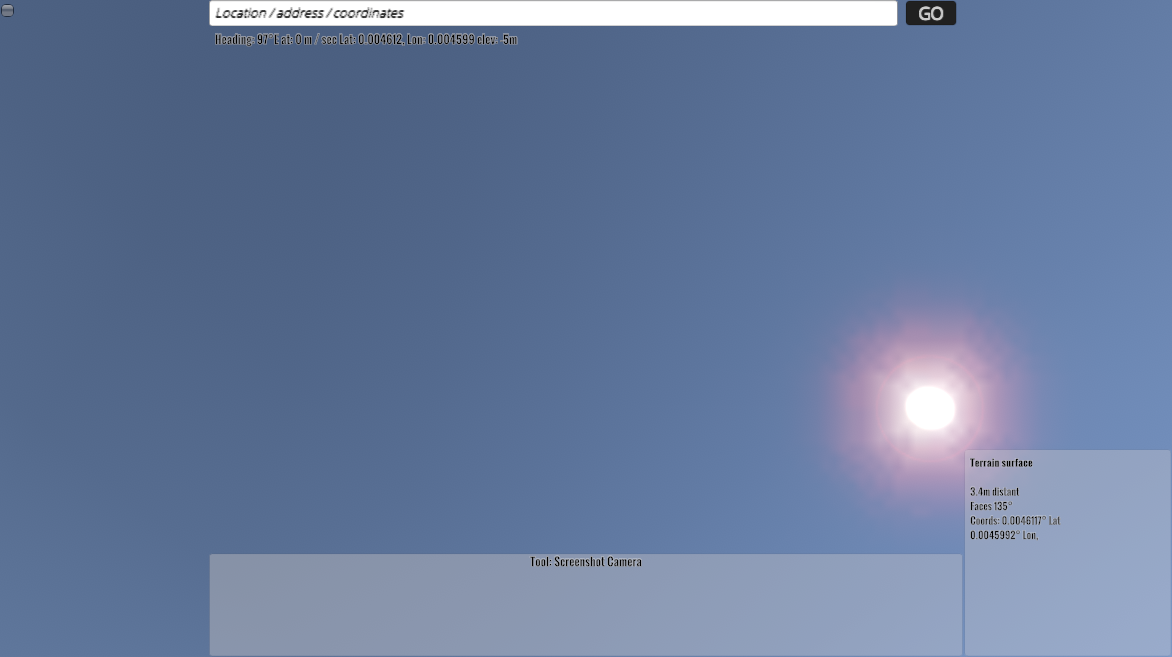Click the bright white sun disc
Image resolution: width=1172 pixels, height=657 pixels.
(x=930, y=408)
